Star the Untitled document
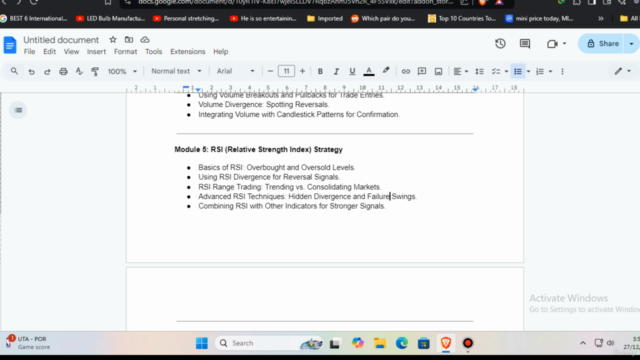640x360 pixels. pos(113,40)
